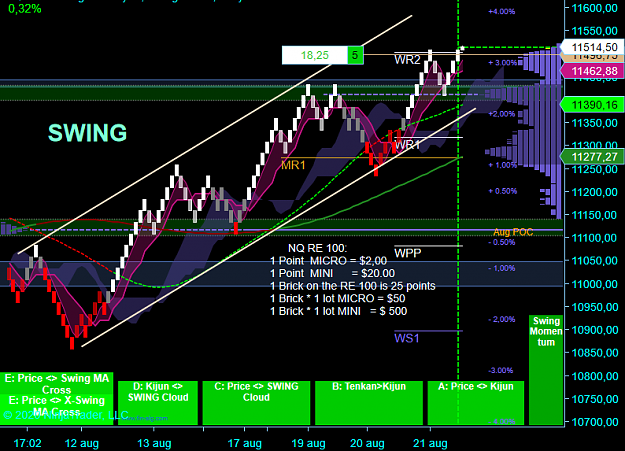625x451 pixels.
Task: Click the + 0.50% scale label
Action: (502, 191)
